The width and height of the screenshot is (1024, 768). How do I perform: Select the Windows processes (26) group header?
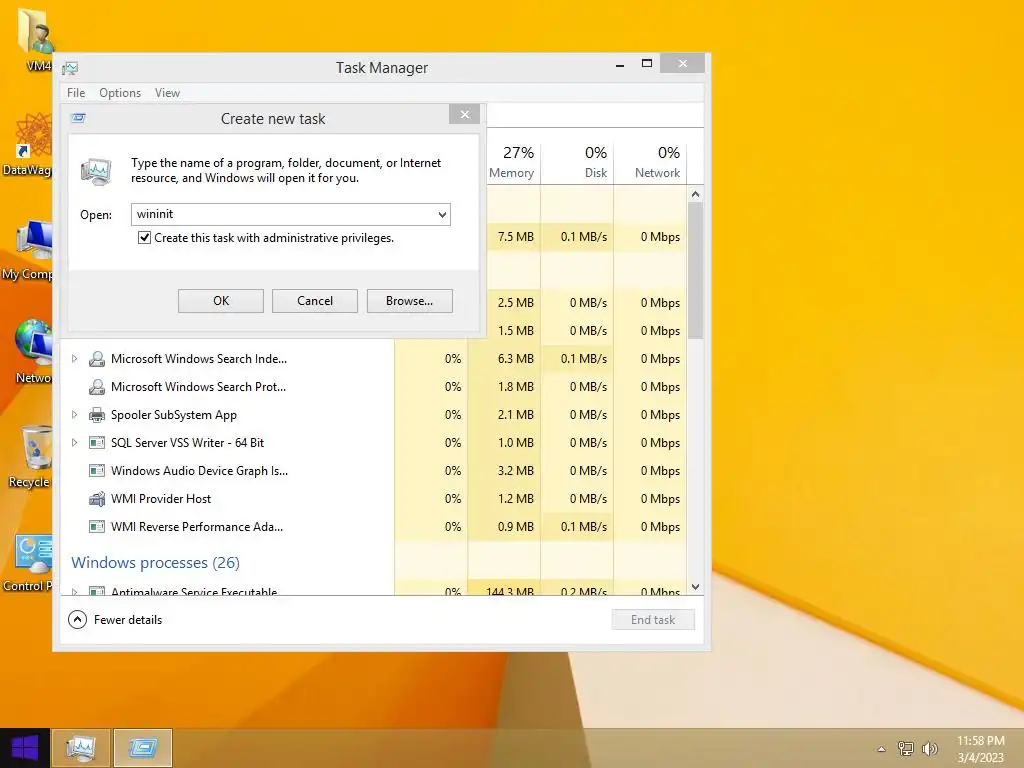[x=155, y=562]
